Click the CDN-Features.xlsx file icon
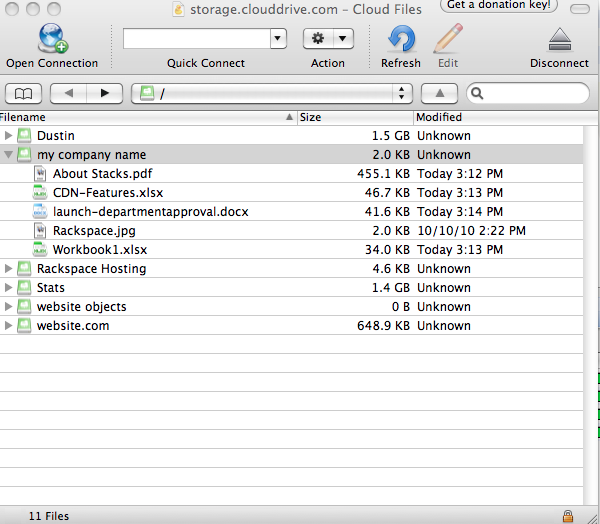 (40, 192)
